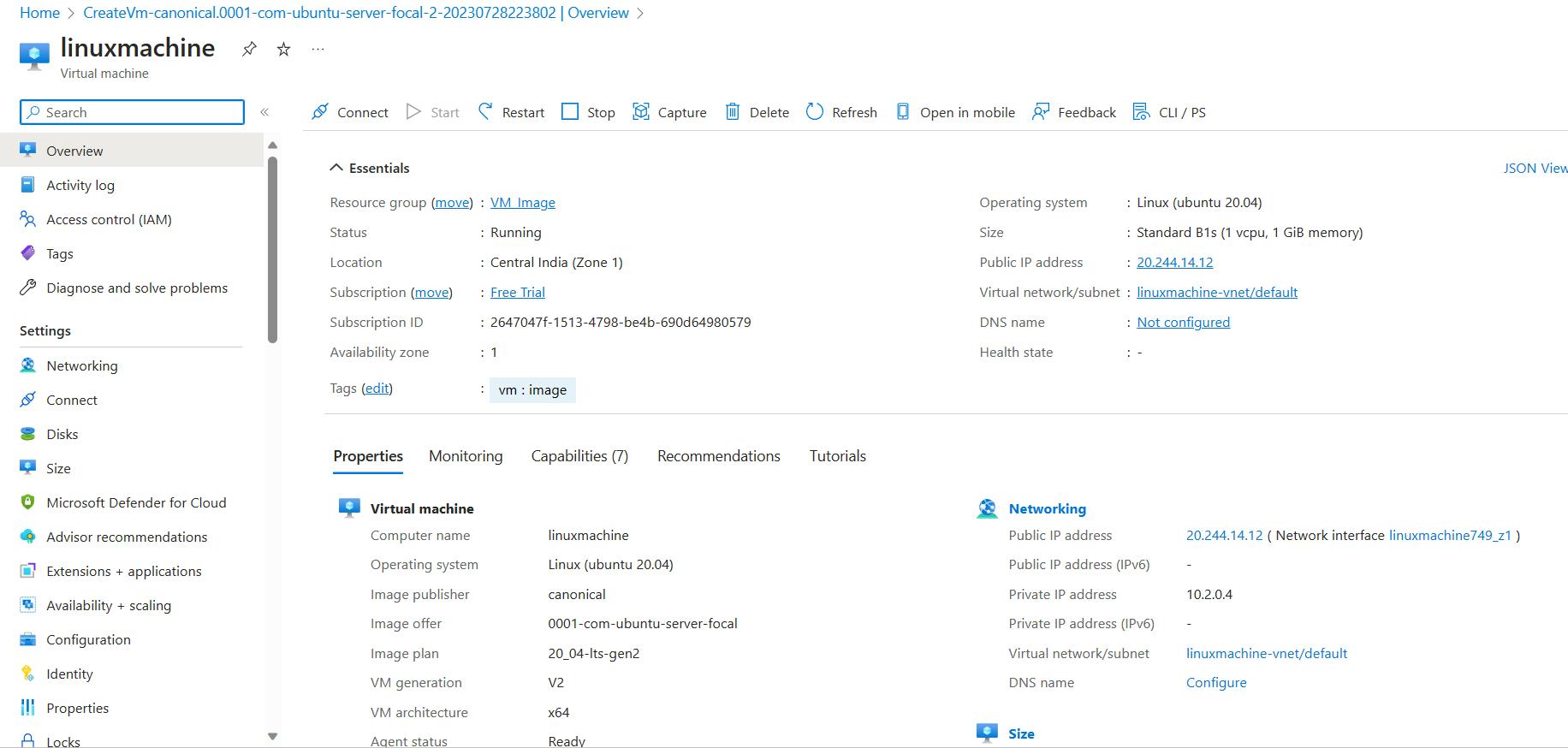
Task: Collapse the left sidebar menu
Action: pos(264,112)
